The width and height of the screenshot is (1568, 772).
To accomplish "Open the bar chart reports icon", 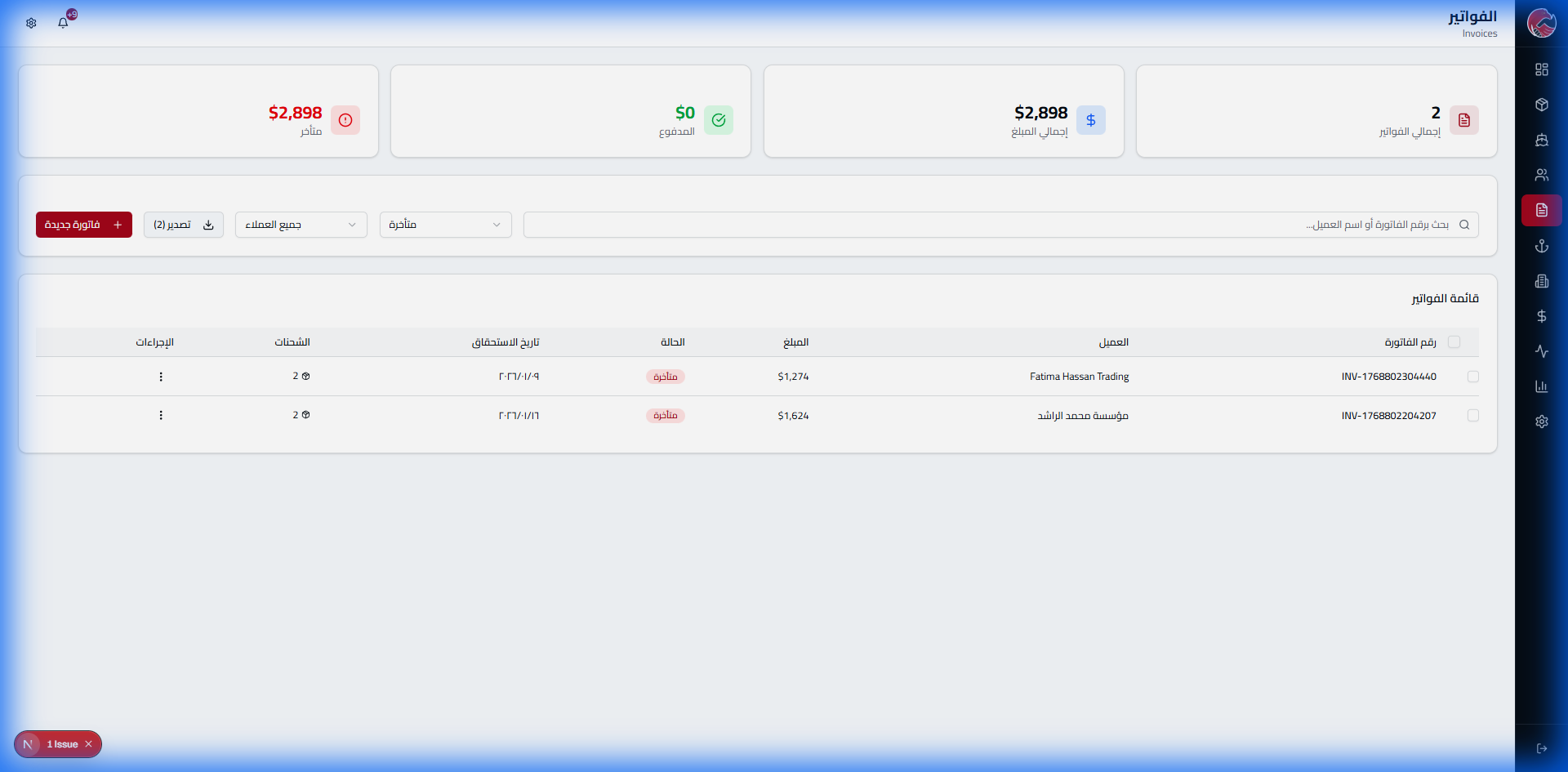I will click(1542, 386).
